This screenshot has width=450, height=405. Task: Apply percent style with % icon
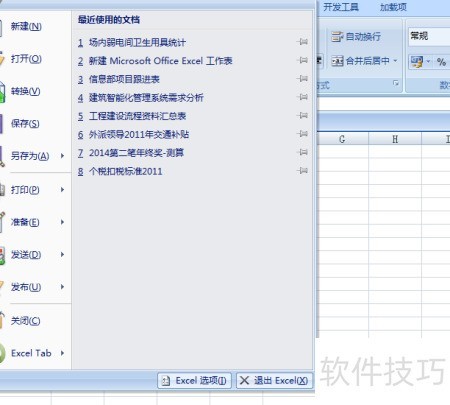(441, 62)
